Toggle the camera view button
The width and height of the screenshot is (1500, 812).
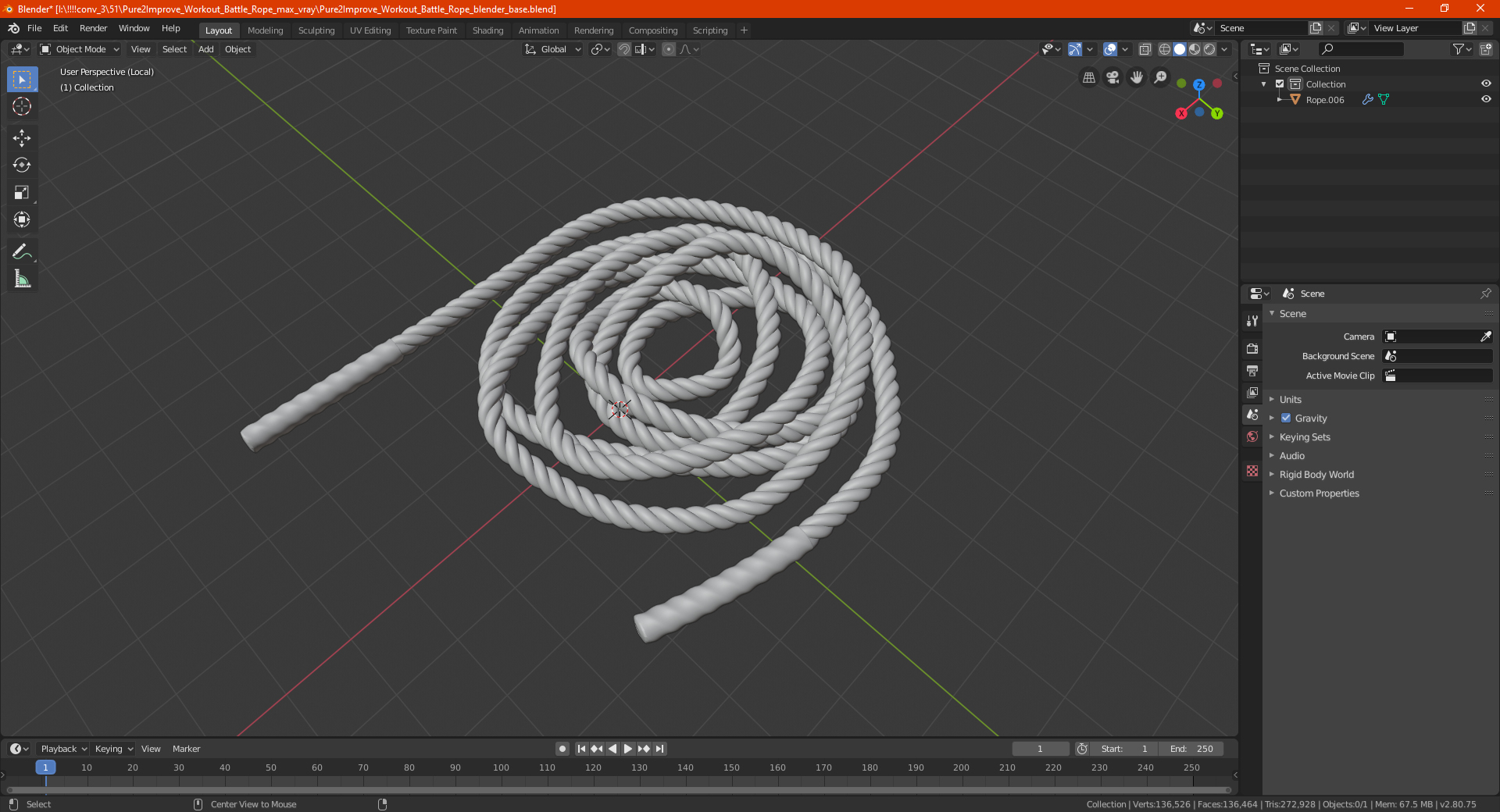[1112, 77]
